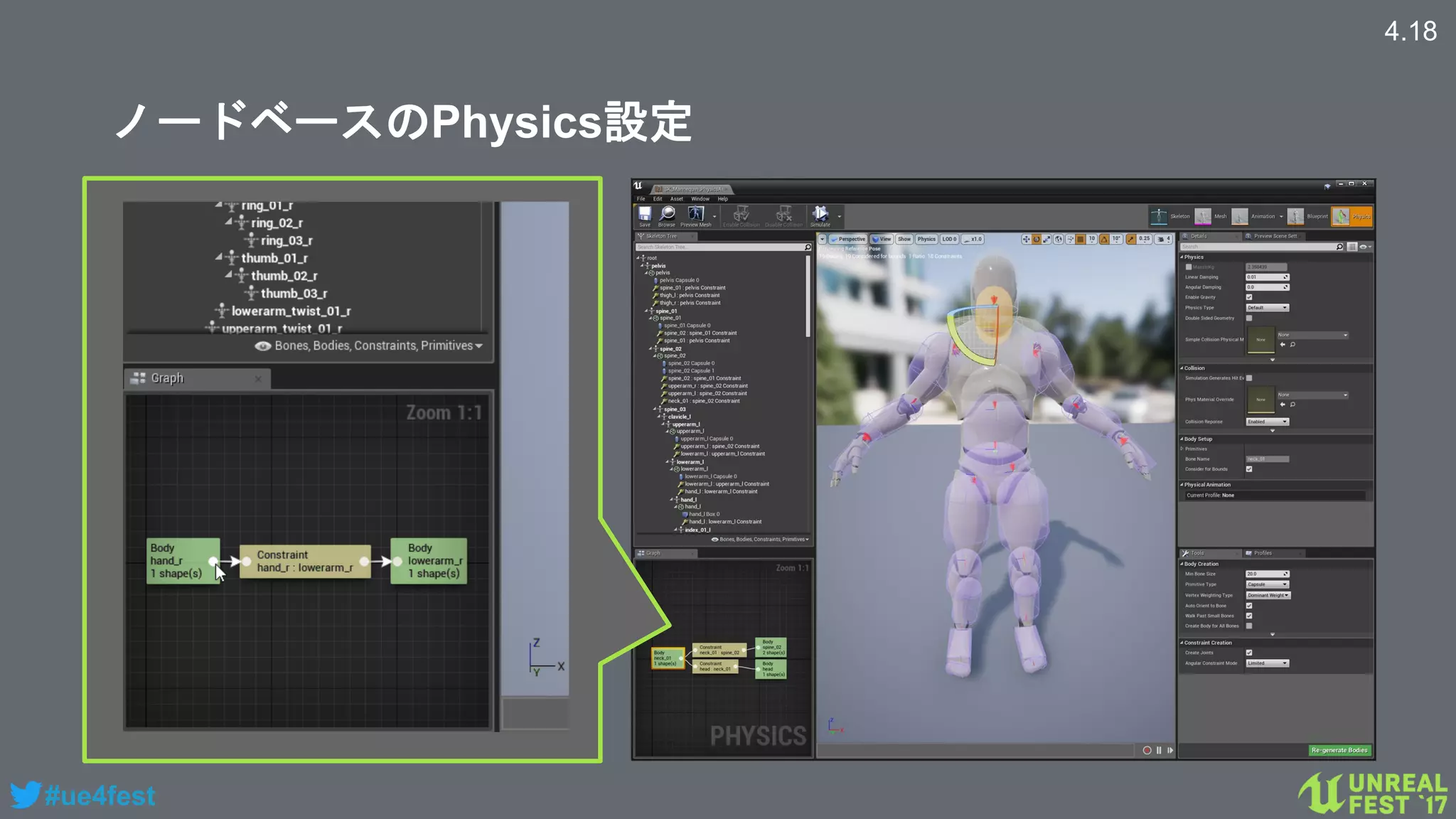Toggle the Consider for Bounds checkbox
This screenshot has height=819, width=1456.
click(1249, 469)
